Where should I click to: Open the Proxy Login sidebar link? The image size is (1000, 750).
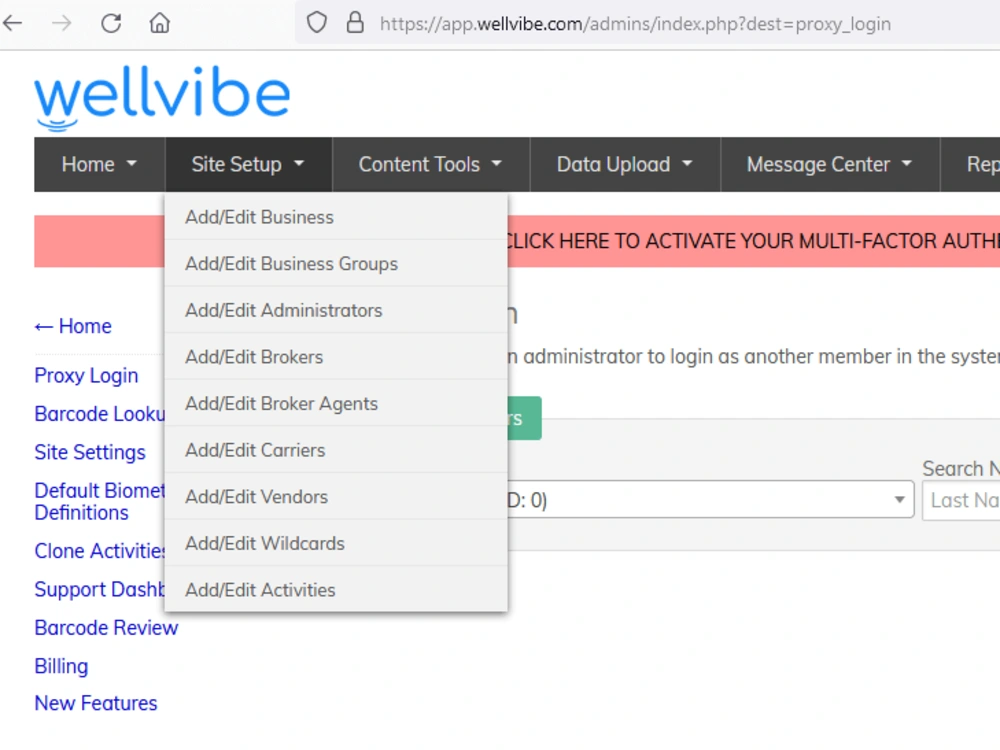tap(86, 376)
